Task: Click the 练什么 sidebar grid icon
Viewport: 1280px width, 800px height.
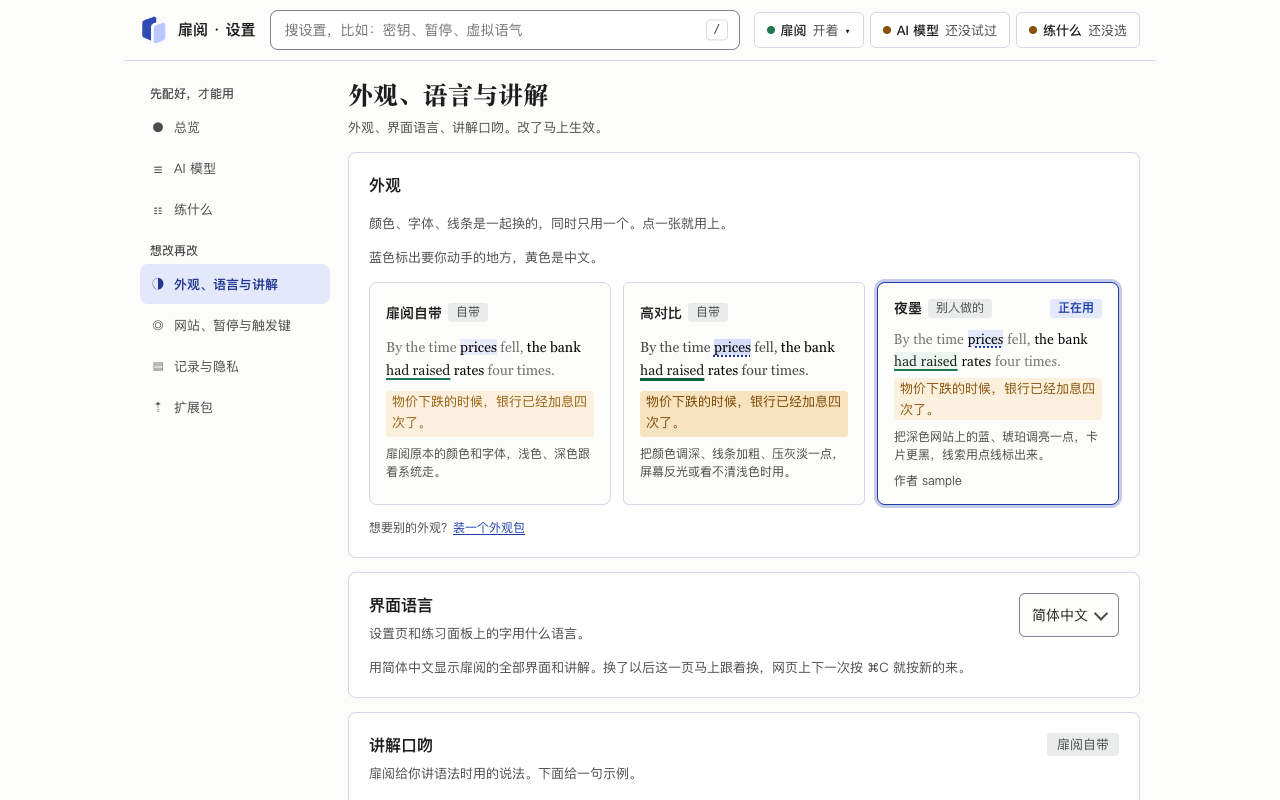Action: [158, 210]
